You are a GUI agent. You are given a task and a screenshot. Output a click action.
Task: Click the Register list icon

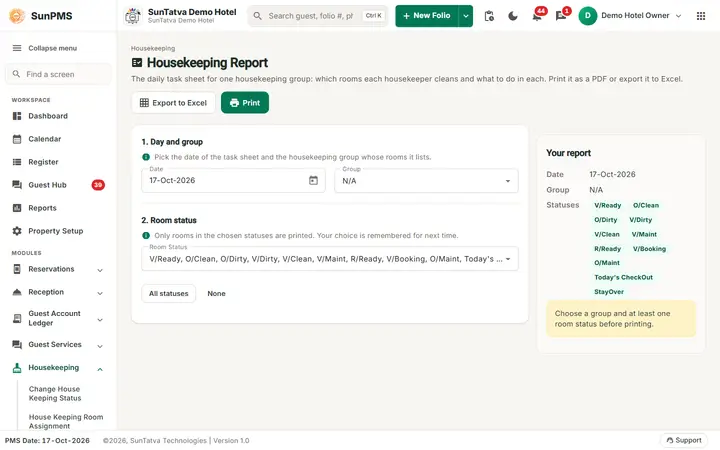pyautogui.click(x=17, y=162)
